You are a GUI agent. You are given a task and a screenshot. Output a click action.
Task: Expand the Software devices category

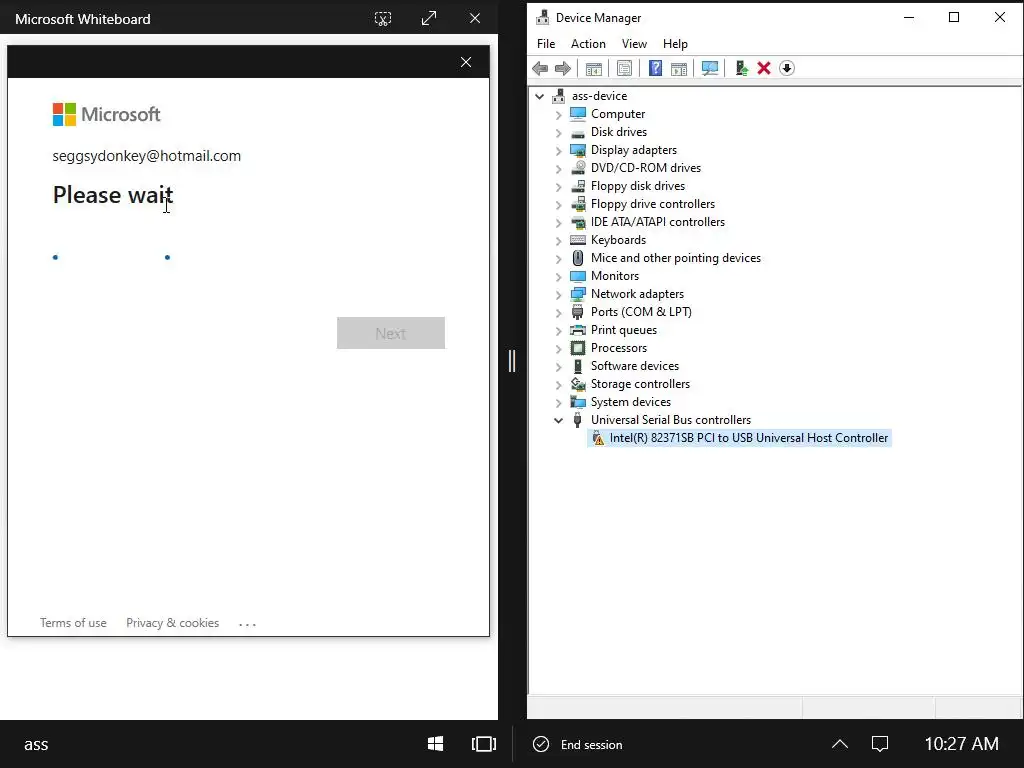tap(558, 366)
